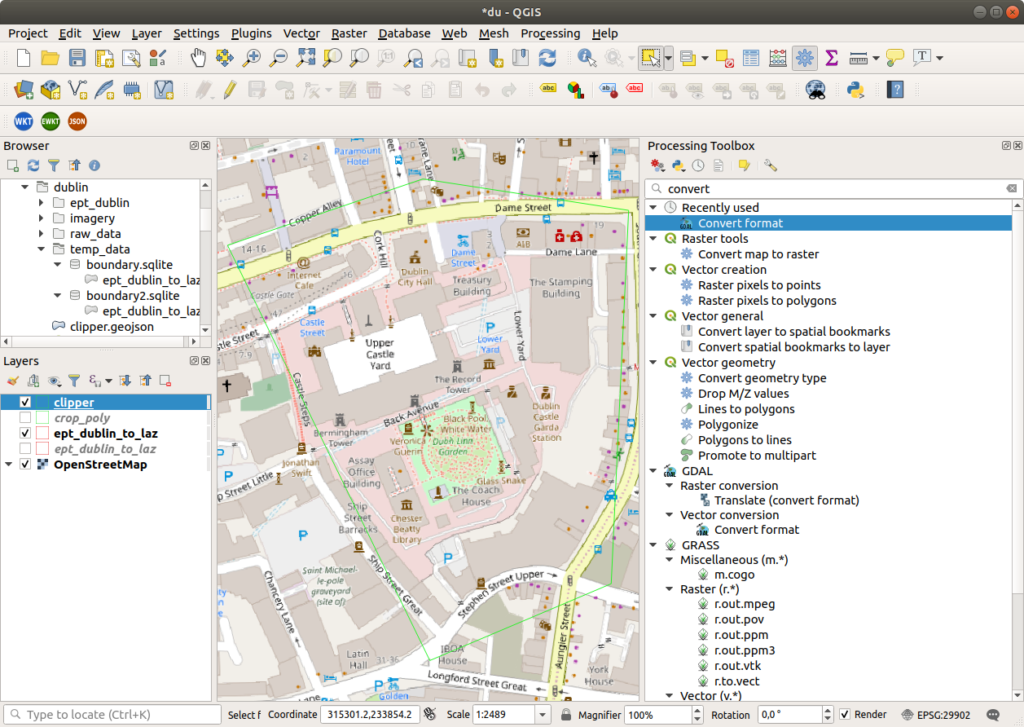Collapse the dublin folder in Browser

click(25, 187)
